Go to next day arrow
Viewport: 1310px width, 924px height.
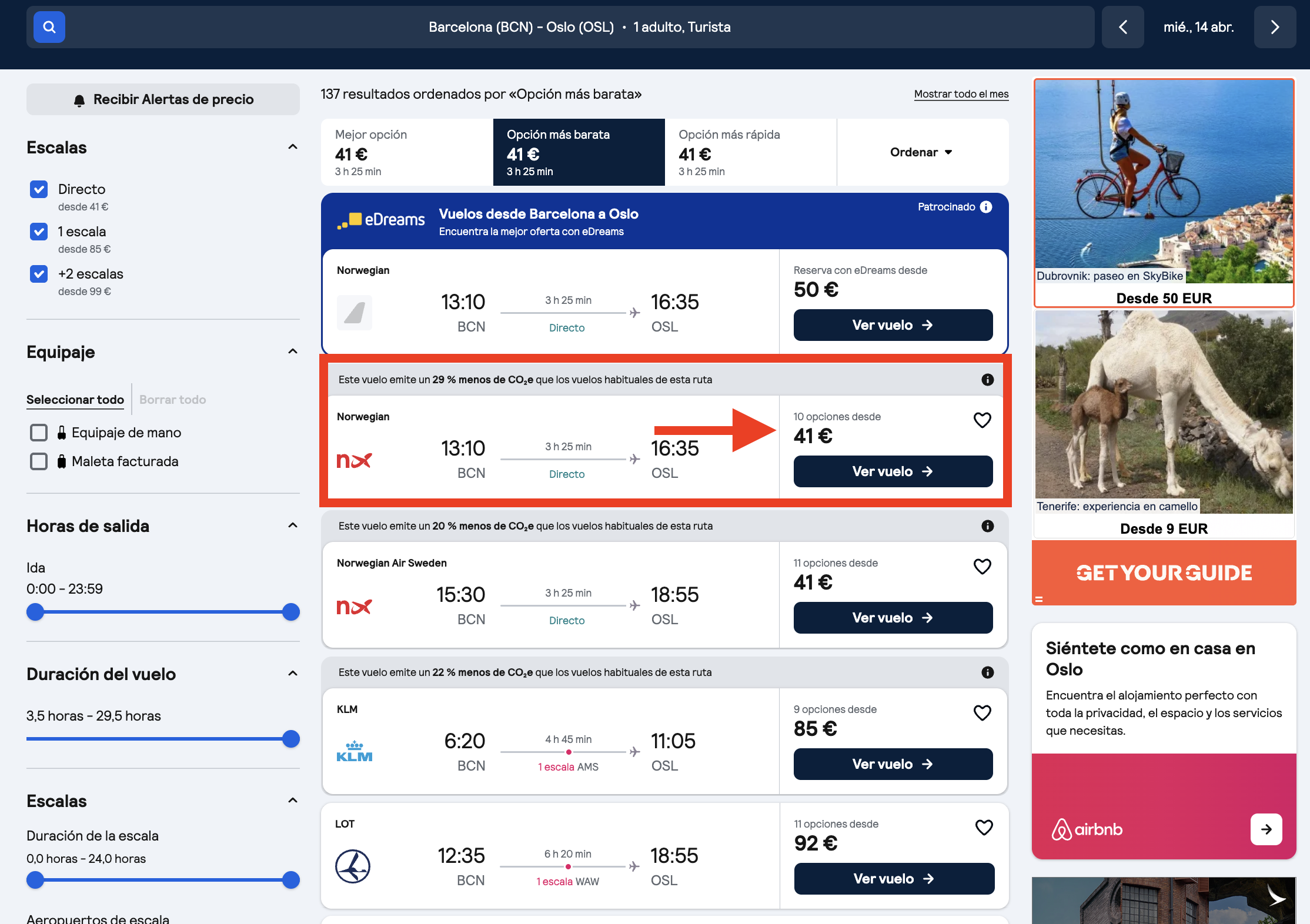[1274, 27]
